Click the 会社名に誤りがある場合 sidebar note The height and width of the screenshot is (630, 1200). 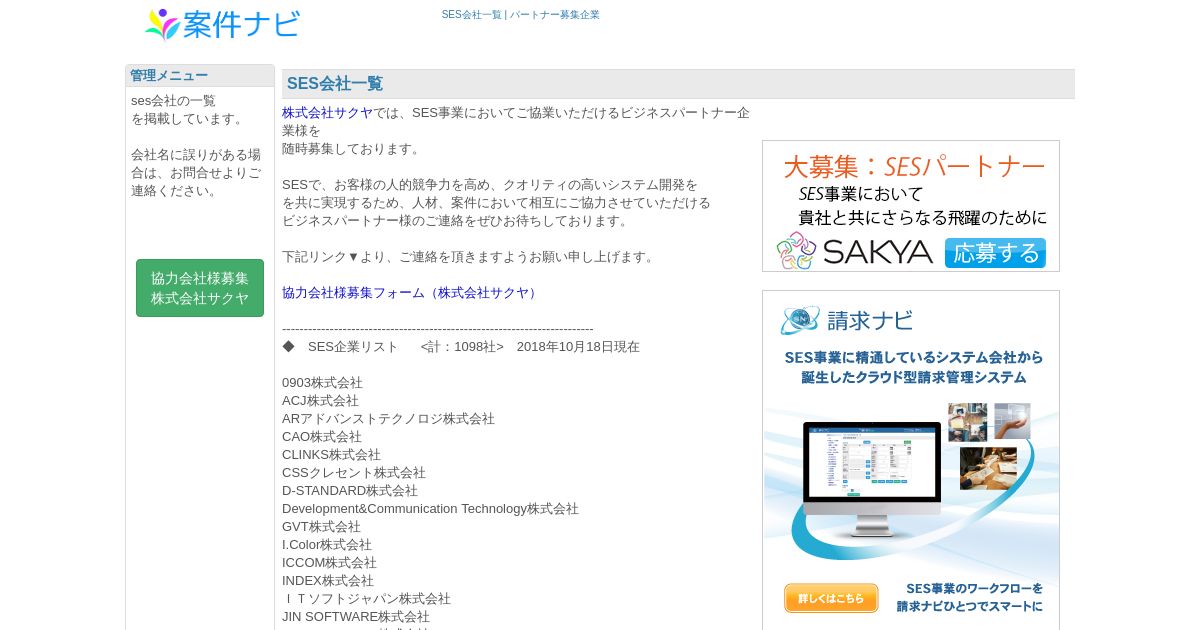click(196, 173)
